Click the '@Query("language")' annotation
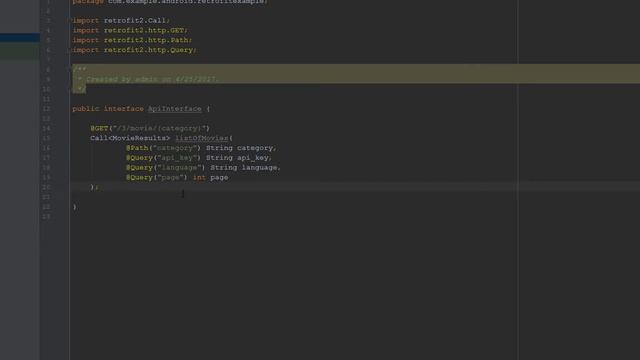Viewport: 640px width, 360px height. [x=165, y=167]
